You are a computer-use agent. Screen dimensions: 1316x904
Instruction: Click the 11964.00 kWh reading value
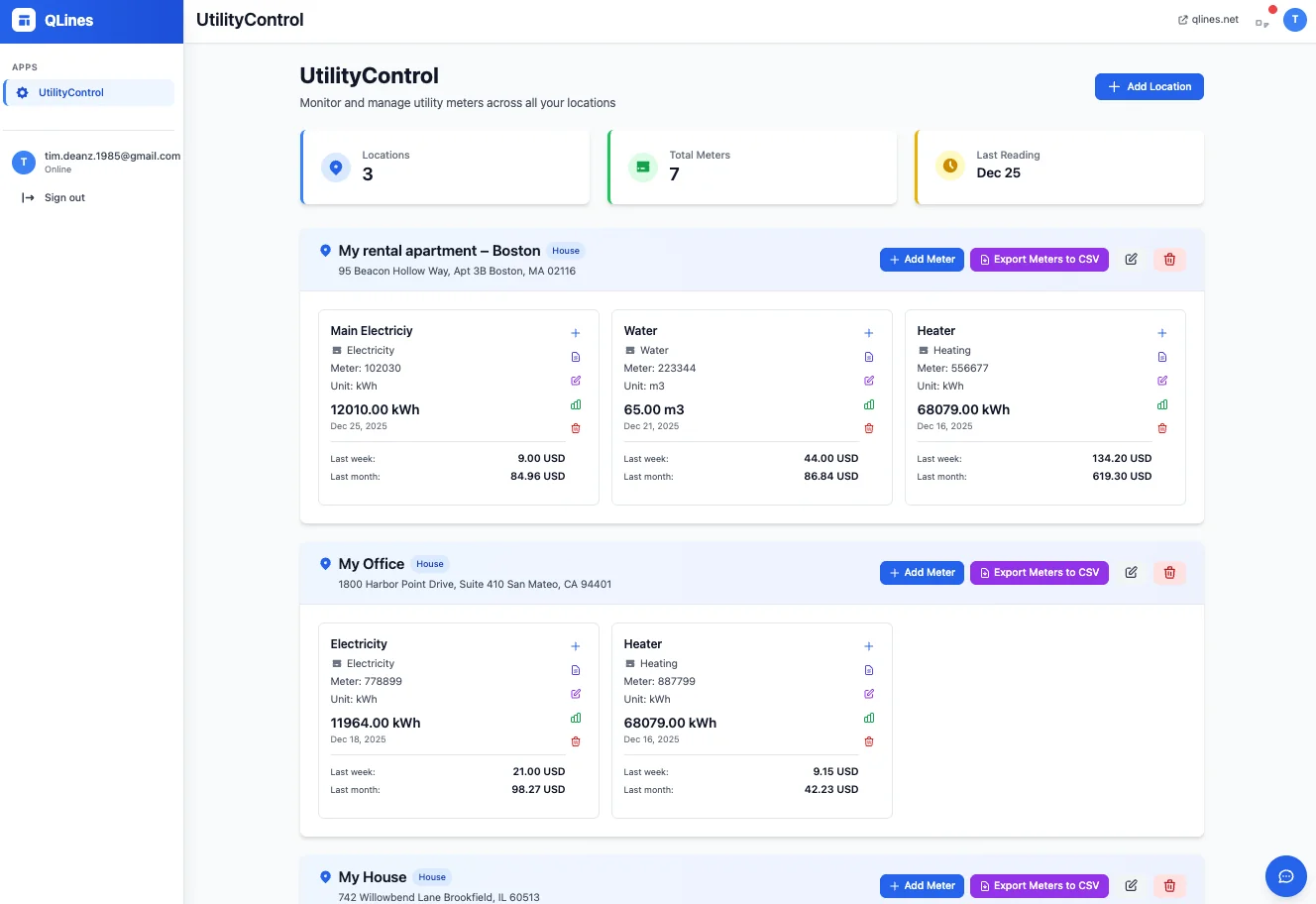(376, 723)
